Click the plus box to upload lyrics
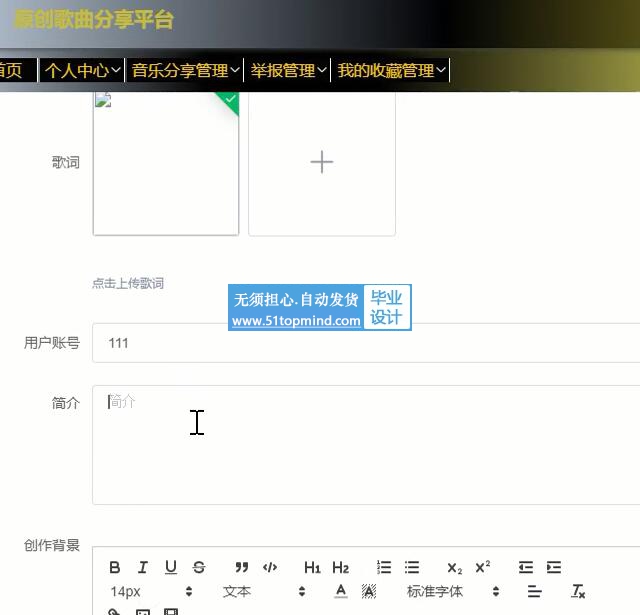The height and width of the screenshot is (615, 640). click(322, 163)
